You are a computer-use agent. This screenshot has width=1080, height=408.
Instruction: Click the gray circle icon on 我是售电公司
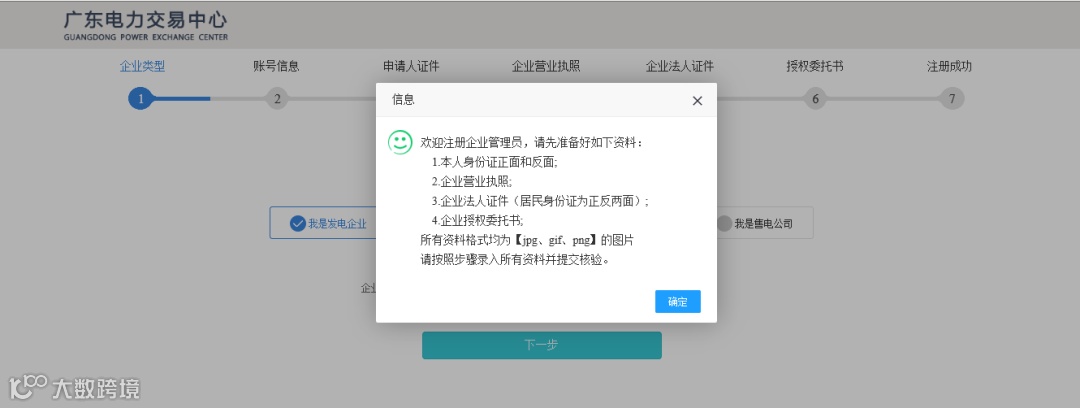click(x=724, y=223)
